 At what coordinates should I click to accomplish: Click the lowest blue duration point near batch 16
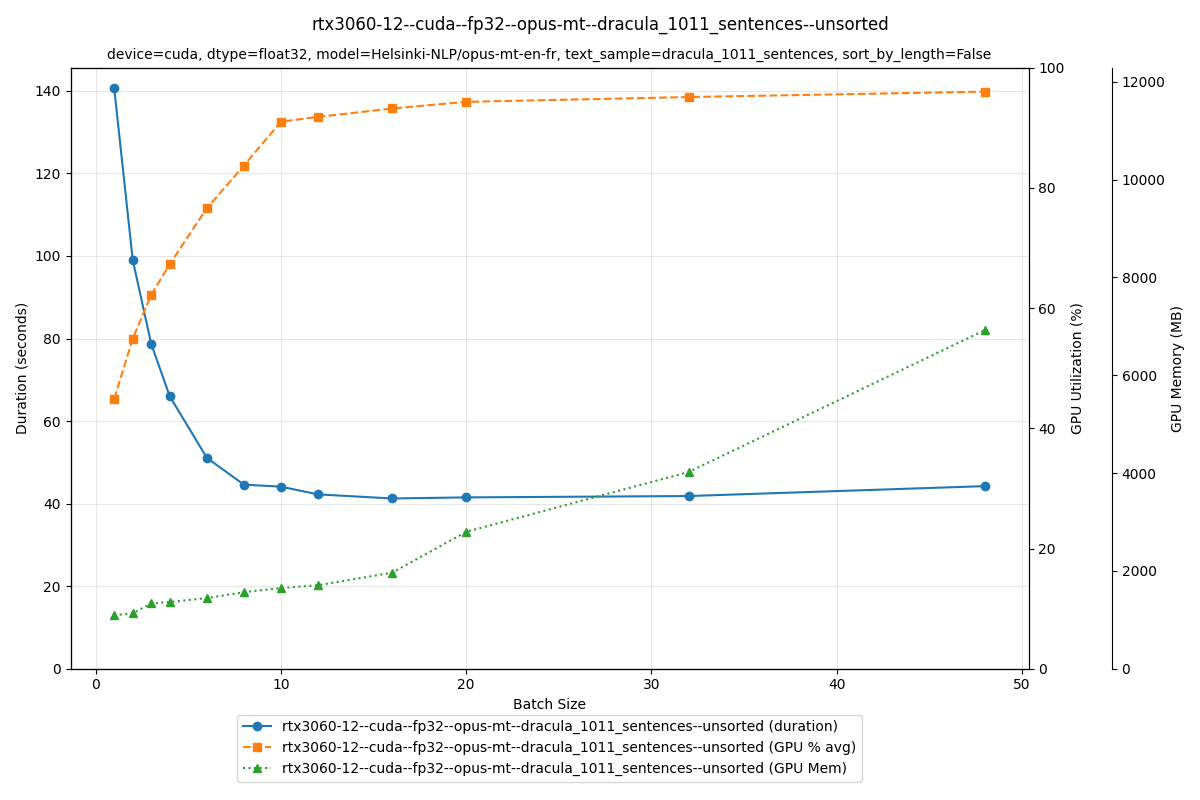(391, 497)
